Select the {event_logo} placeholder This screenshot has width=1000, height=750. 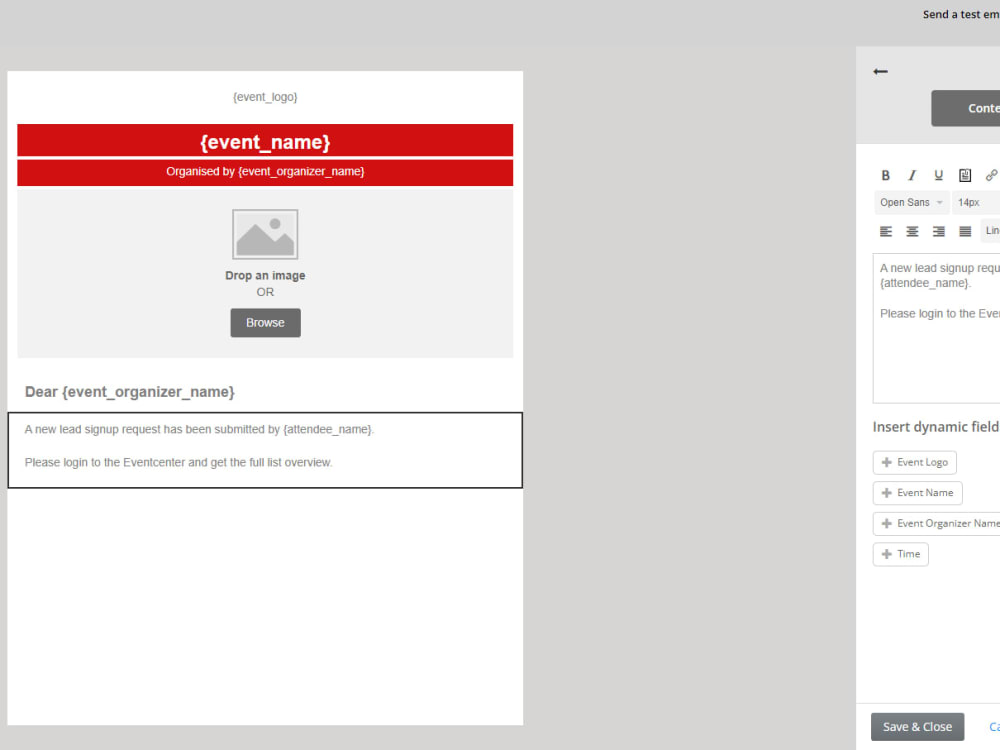(265, 97)
